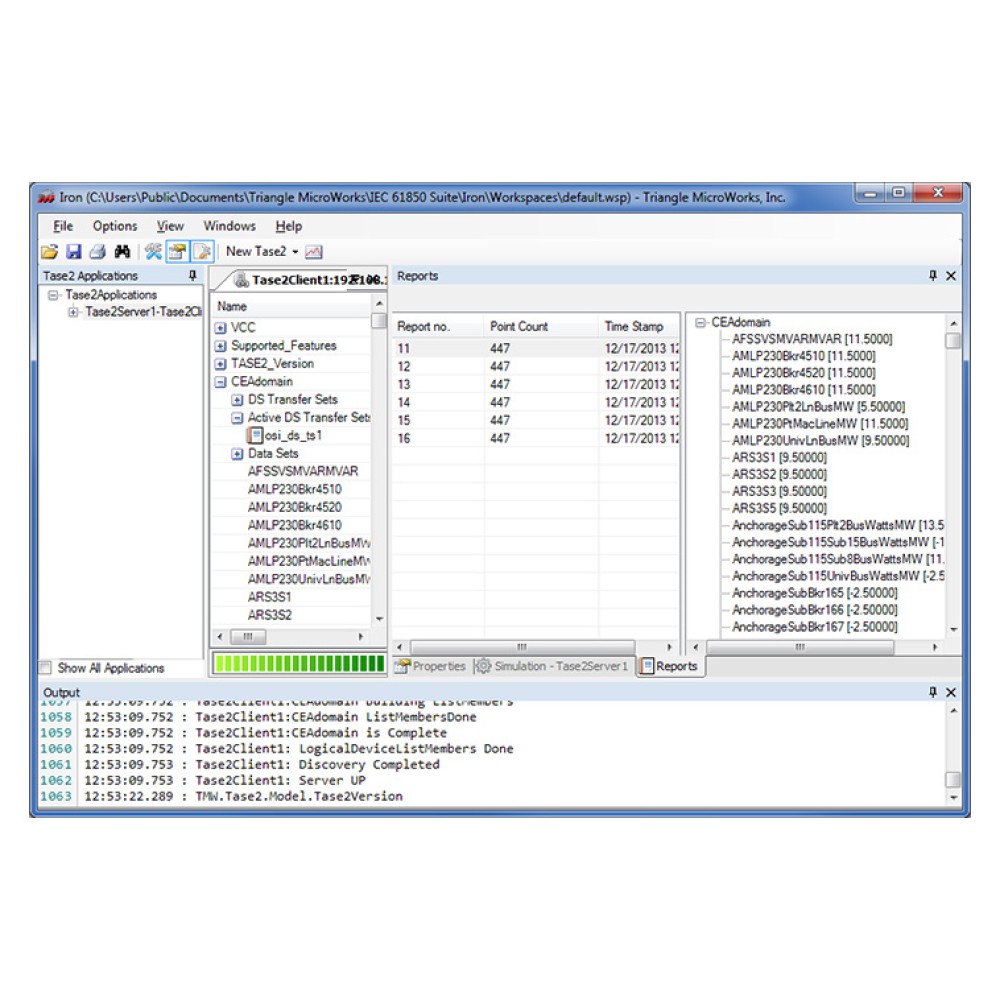Select AnchorageSubBkr166 [-2.50000] entry
Viewport: 1000px width, 1000px height.
814,610
